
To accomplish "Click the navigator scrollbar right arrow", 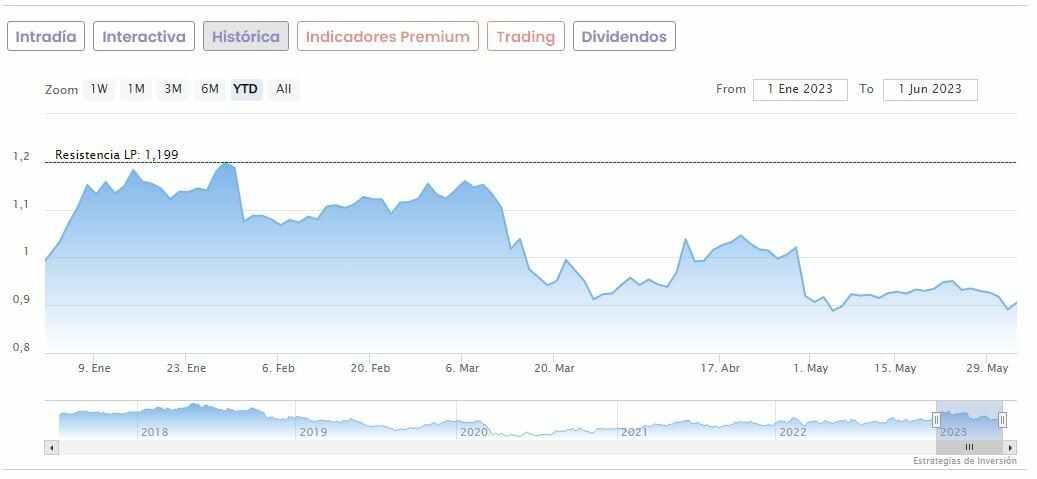I will pyautogui.click(x=1011, y=447).
